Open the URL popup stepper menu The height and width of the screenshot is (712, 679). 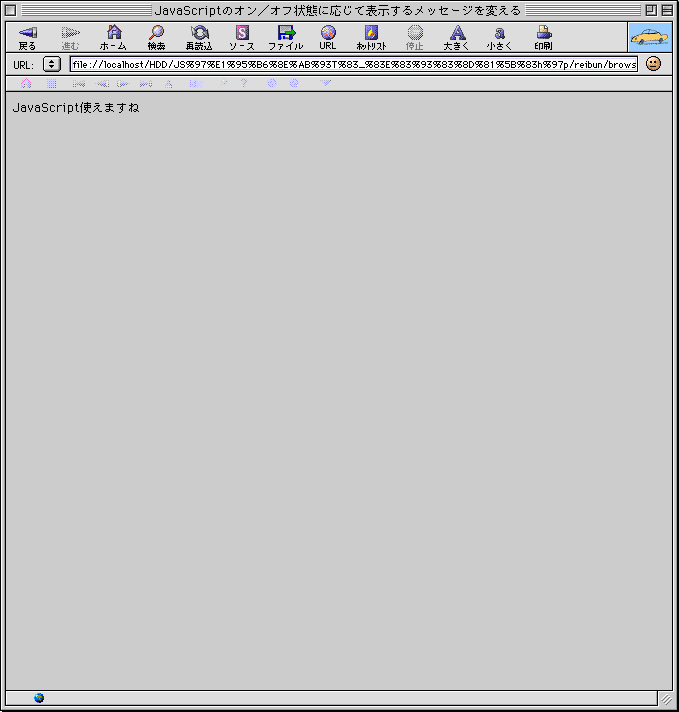[x=52, y=64]
